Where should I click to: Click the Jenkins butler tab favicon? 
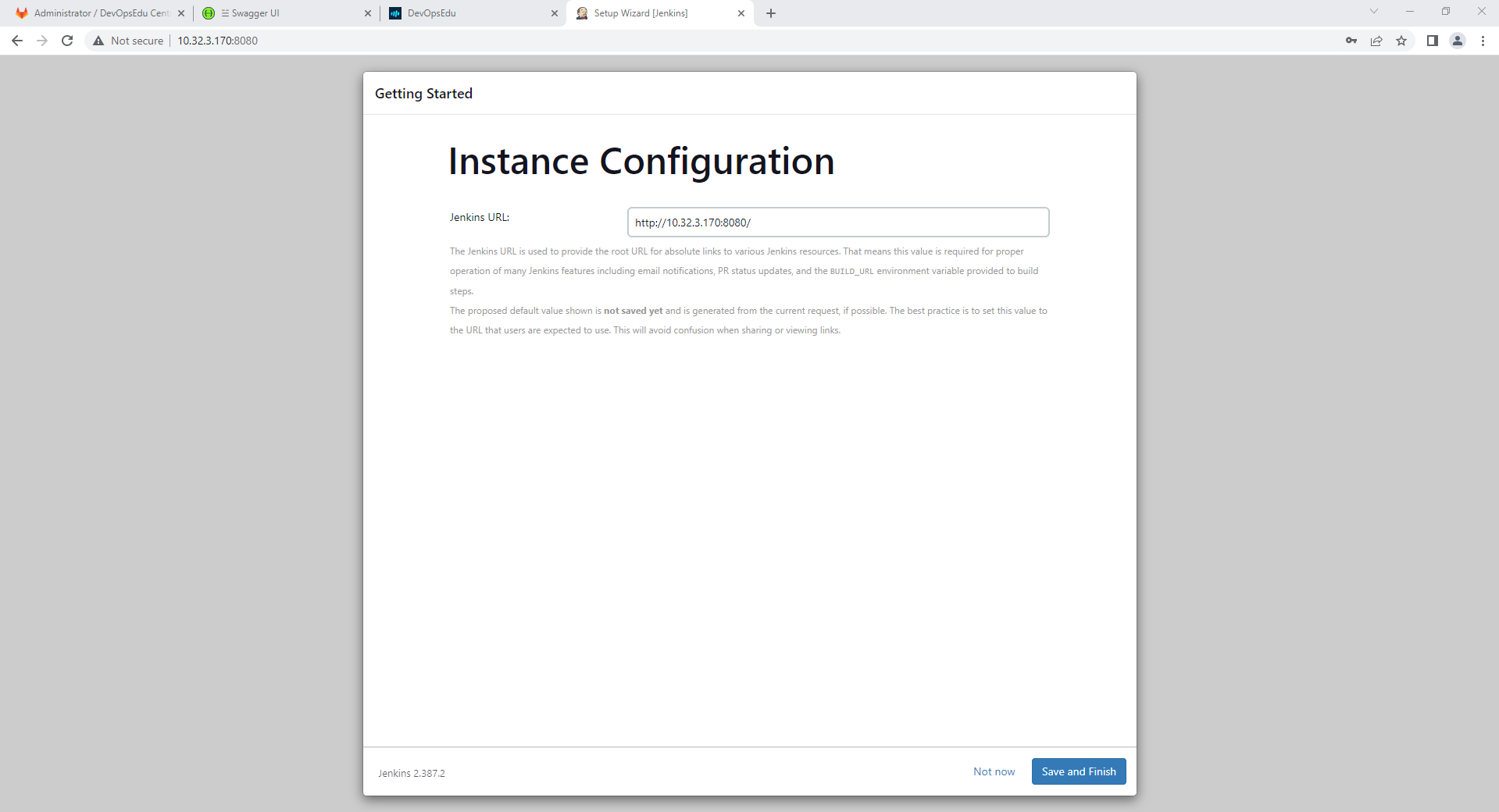[x=582, y=13]
